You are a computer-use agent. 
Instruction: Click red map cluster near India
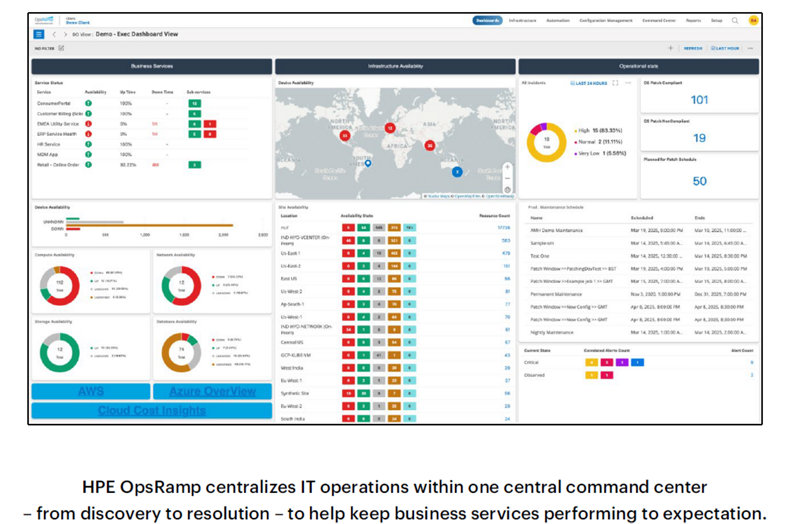tap(430, 145)
